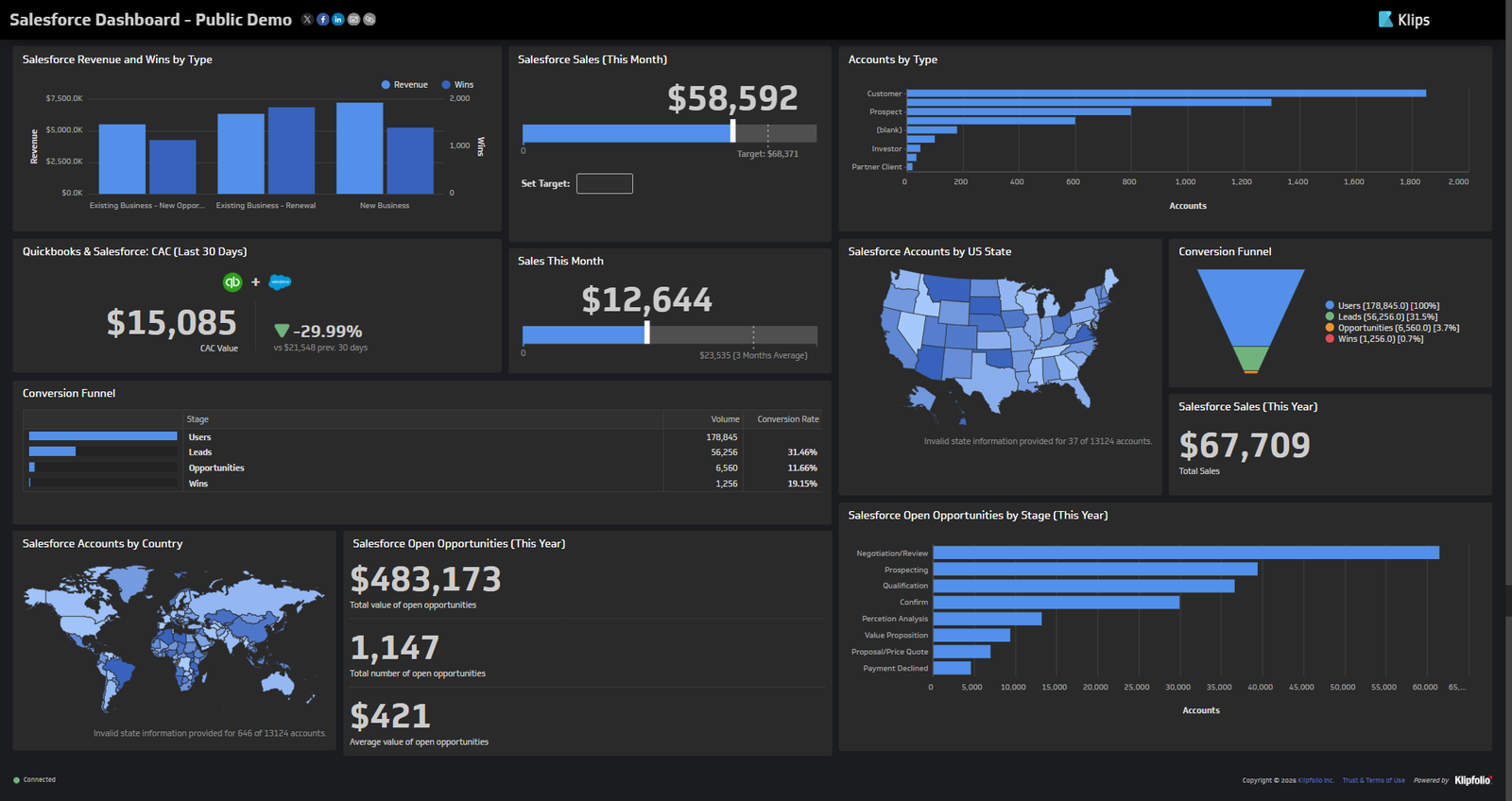The image size is (1512, 801).
Task: Click the Negotiation/Review bar in stage chart
Action: click(1186, 553)
